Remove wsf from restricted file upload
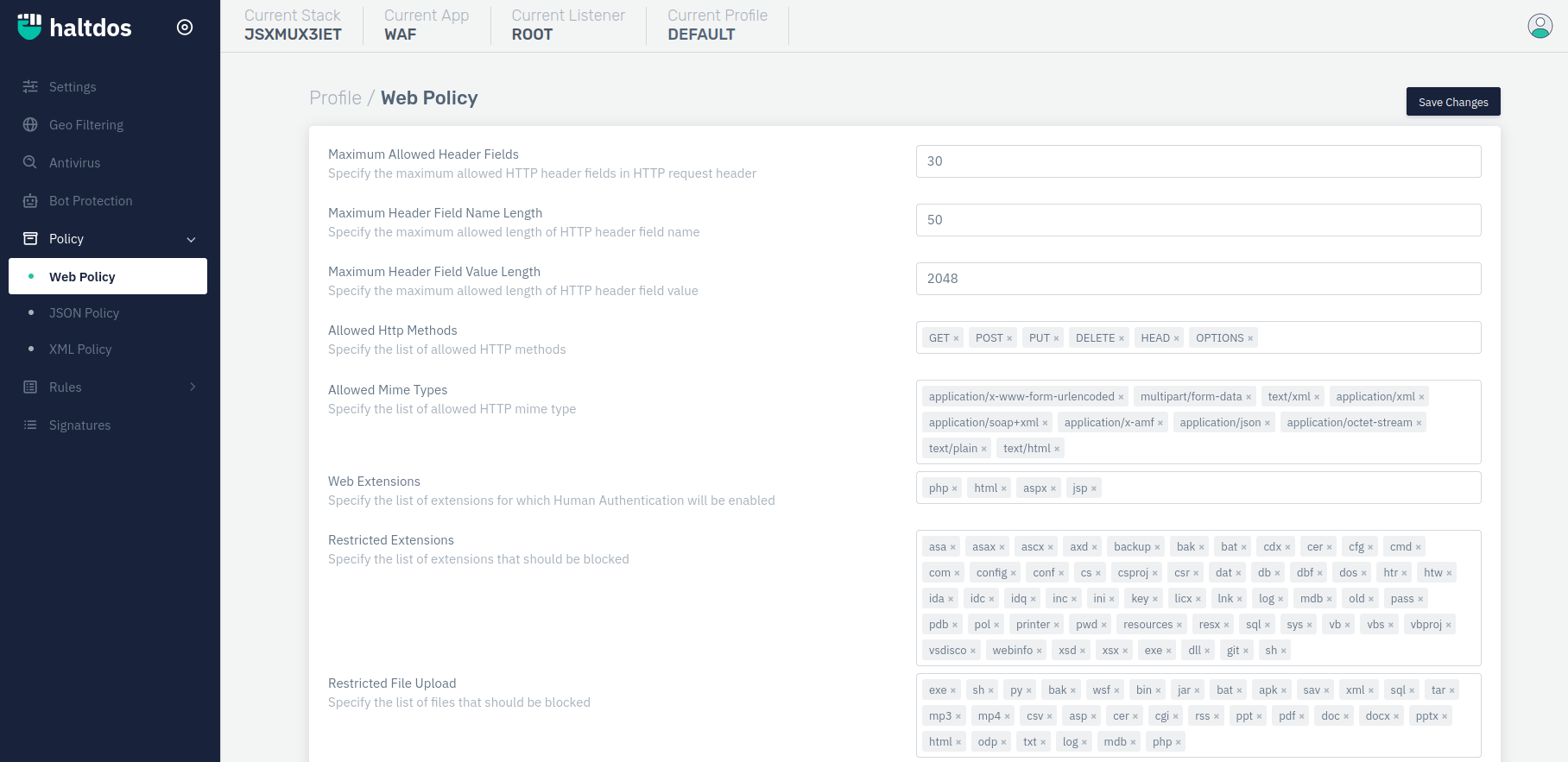This screenshot has height=762, width=1568. 1116,690
